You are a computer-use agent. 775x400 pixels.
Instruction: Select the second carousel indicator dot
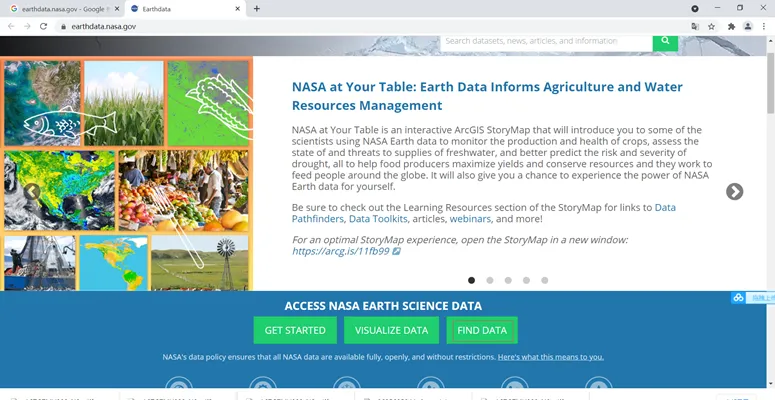490,280
